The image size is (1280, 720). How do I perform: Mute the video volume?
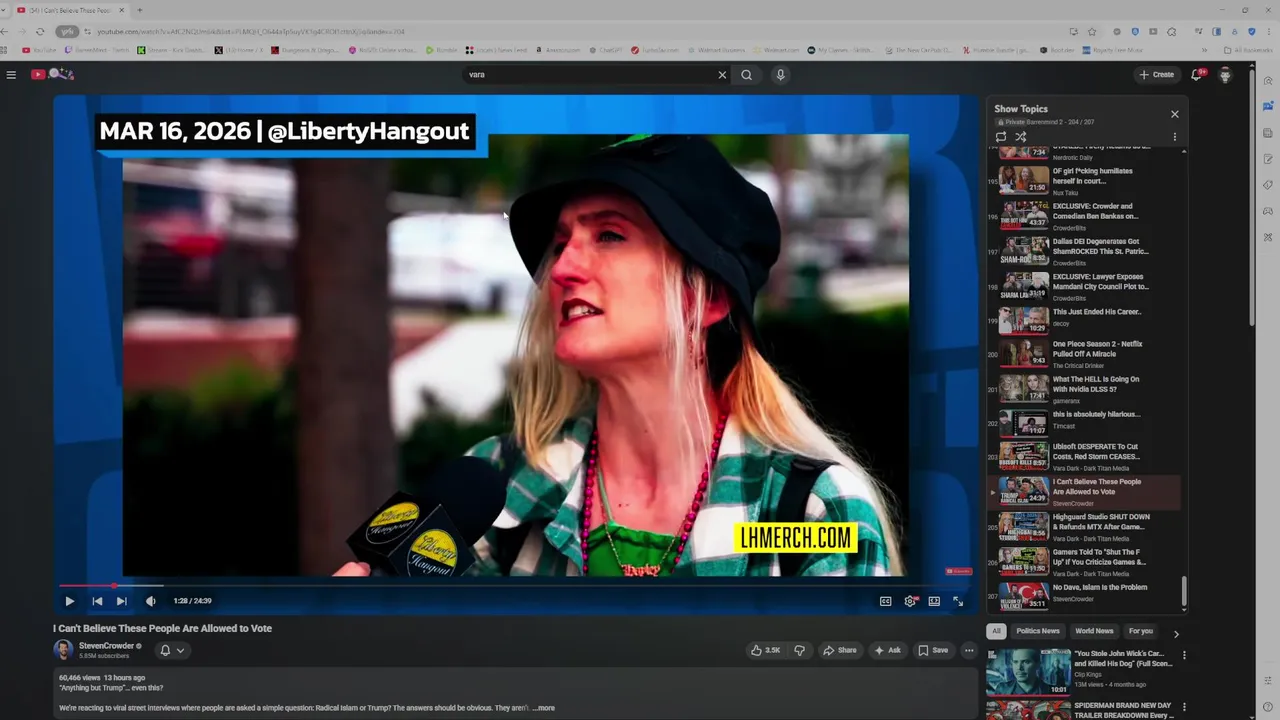(151, 601)
